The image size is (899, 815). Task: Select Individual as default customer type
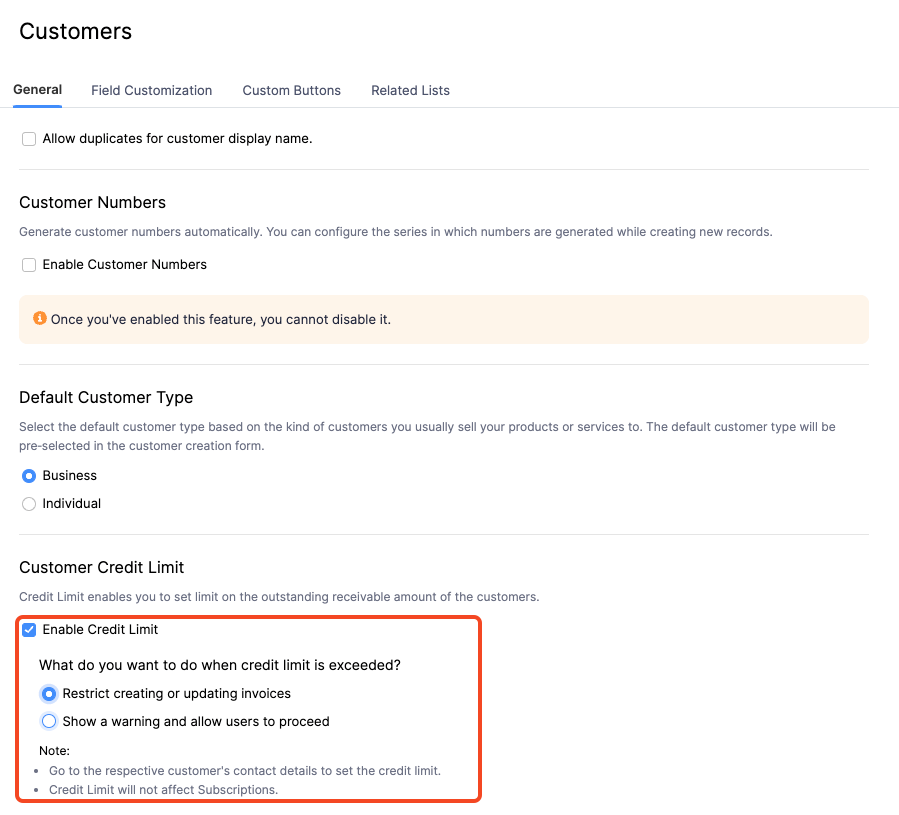point(29,504)
